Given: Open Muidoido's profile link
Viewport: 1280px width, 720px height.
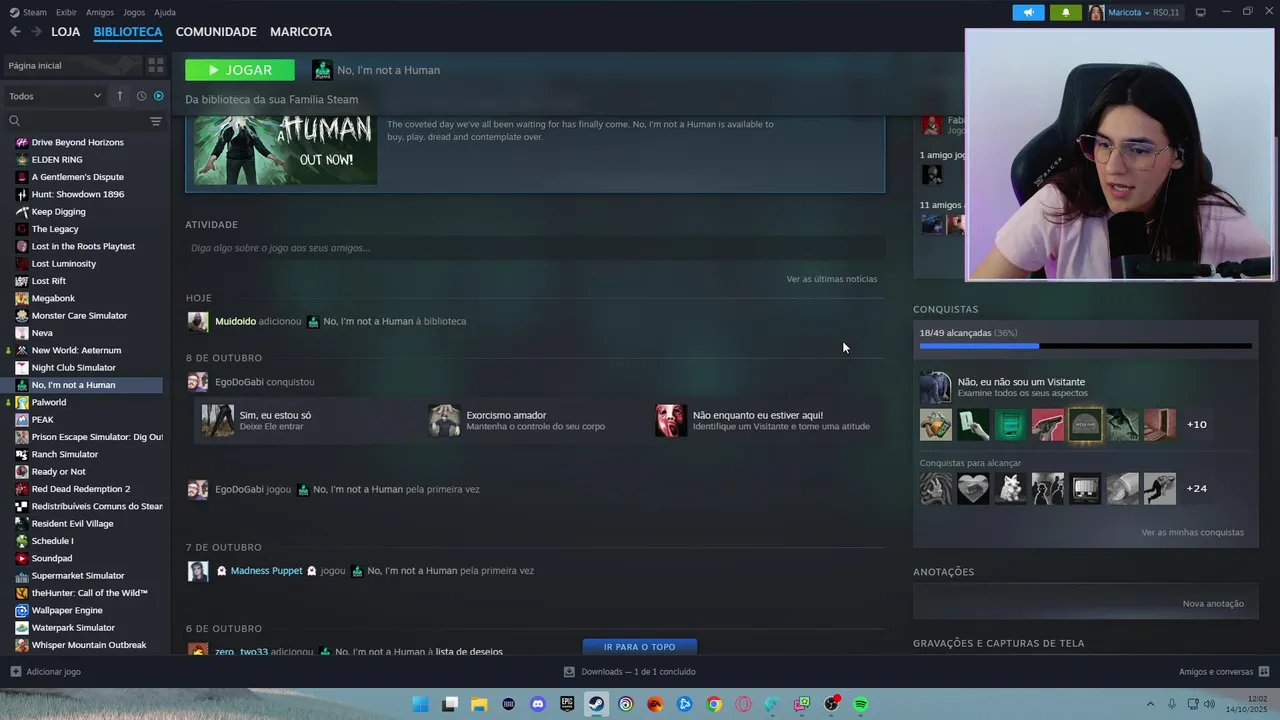Looking at the screenshot, I should point(236,321).
